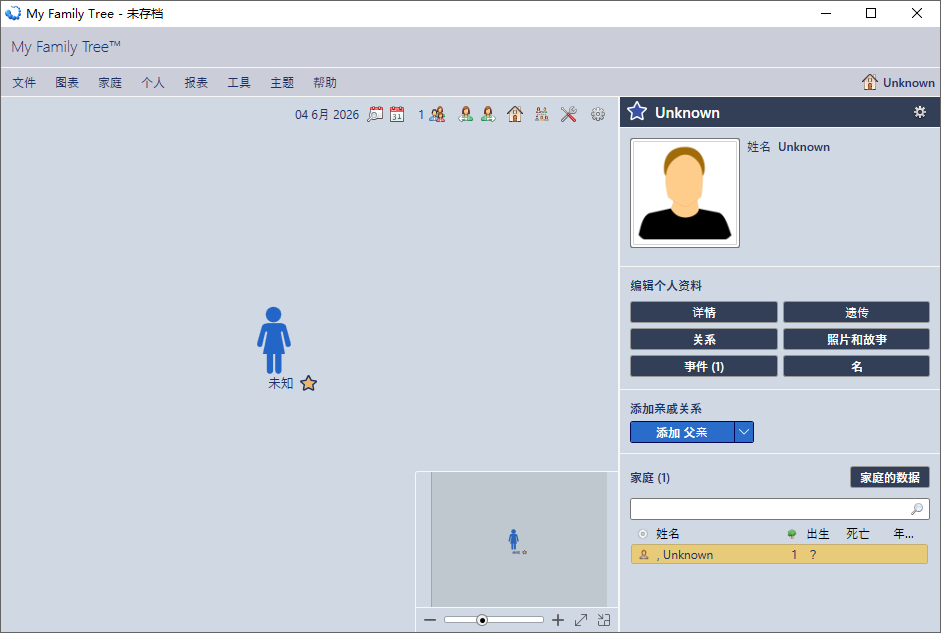The image size is (941, 633).
Task: Click the search magnifier in family filter
Action: pos(917,509)
